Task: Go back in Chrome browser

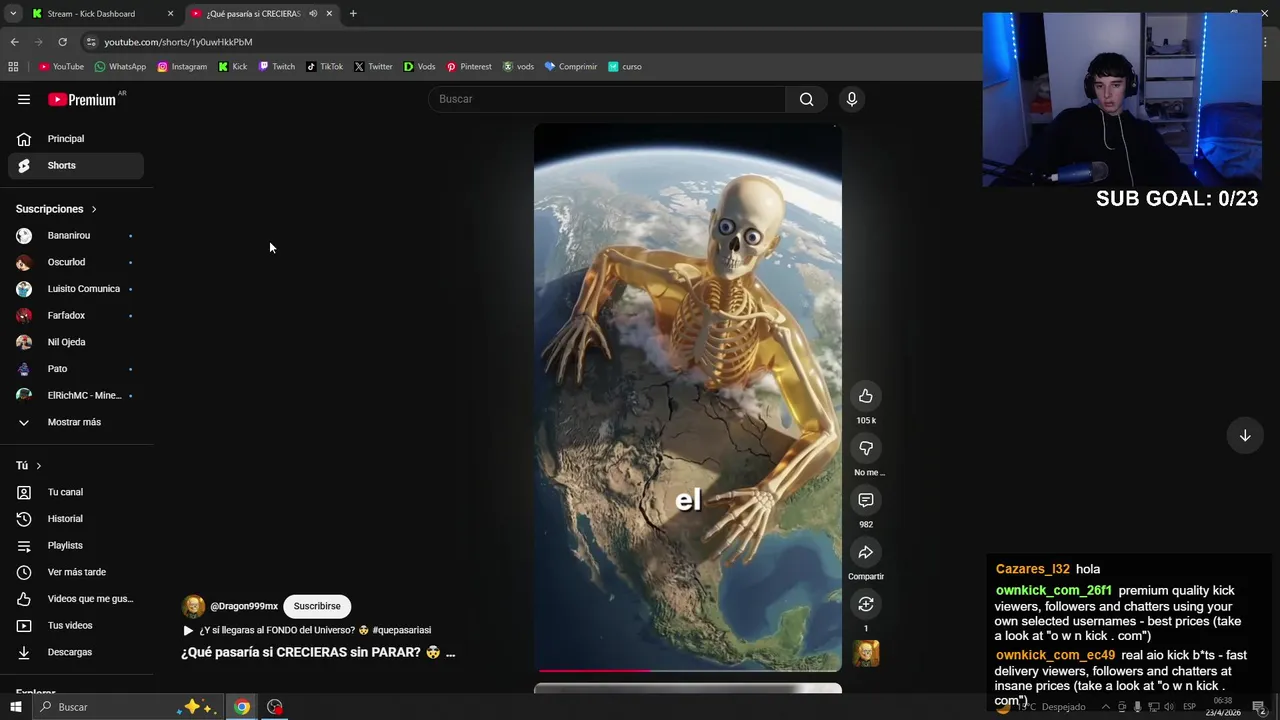Action: [14, 42]
